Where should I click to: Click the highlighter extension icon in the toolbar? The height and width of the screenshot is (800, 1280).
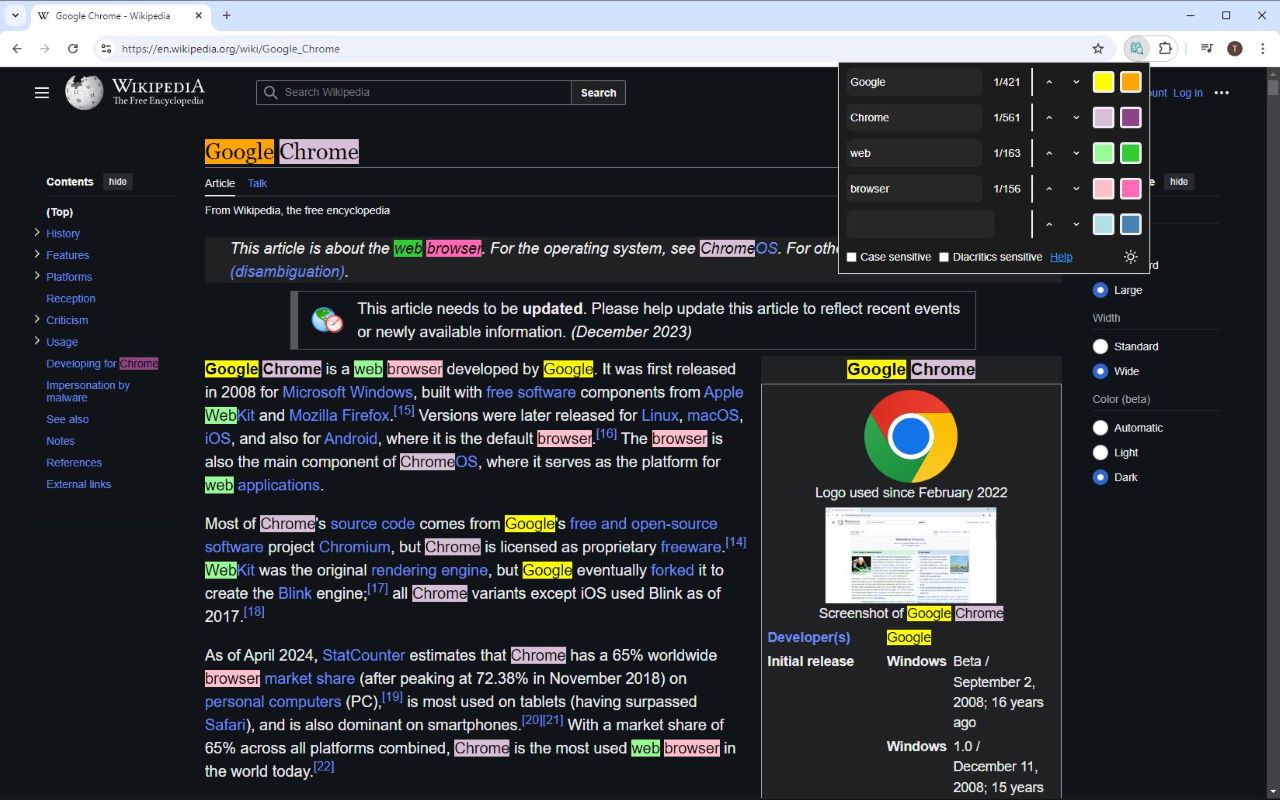[1136, 48]
